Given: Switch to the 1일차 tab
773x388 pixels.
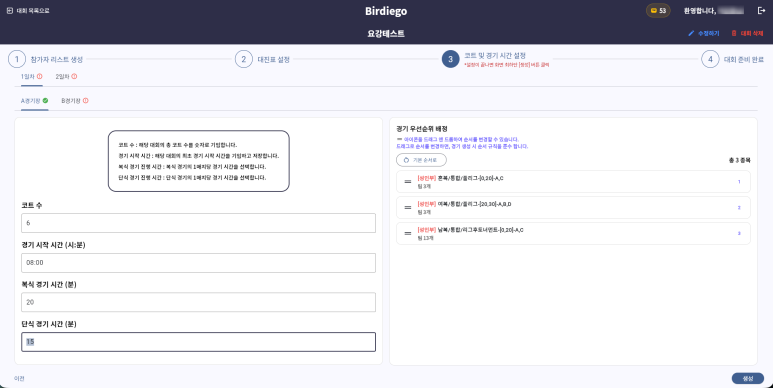Looking at the screenshot, I should (32, 76).
